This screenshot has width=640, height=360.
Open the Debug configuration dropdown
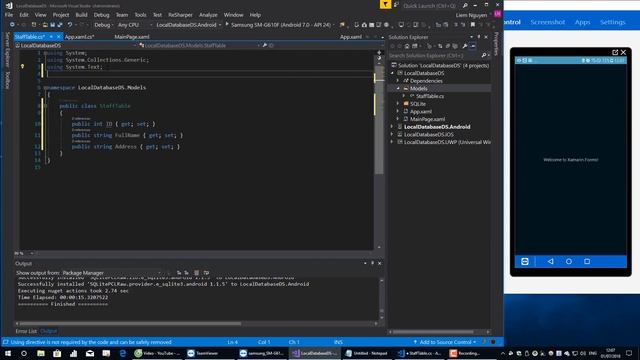click(103, 25)
